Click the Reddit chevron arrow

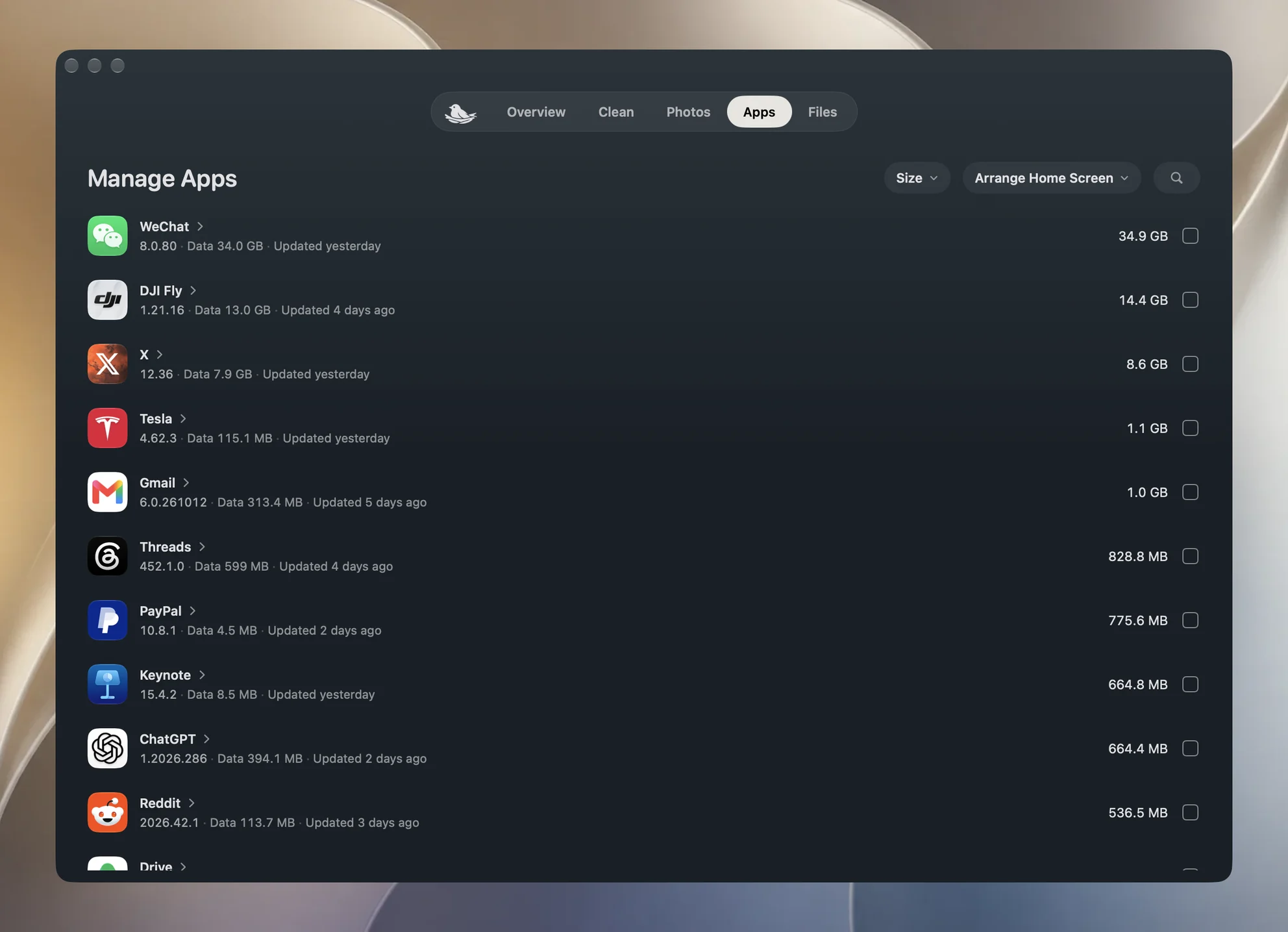click(192, 803)
